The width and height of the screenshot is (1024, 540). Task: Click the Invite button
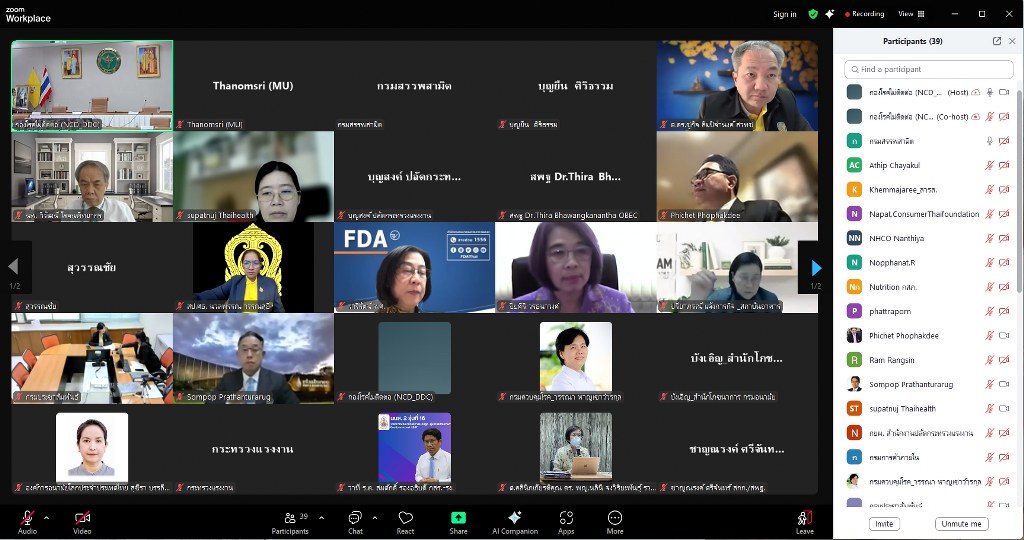click(884, 524)
